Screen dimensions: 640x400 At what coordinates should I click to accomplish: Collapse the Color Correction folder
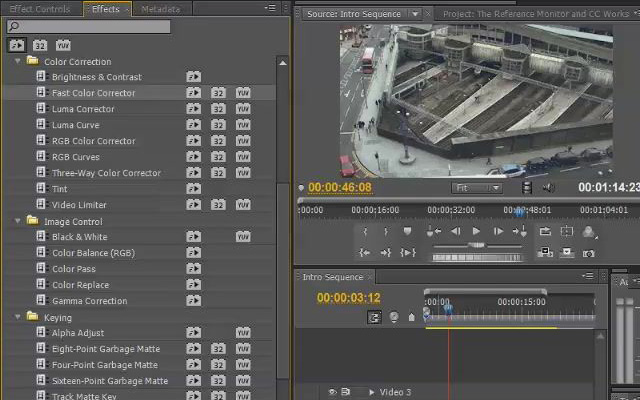18,61
